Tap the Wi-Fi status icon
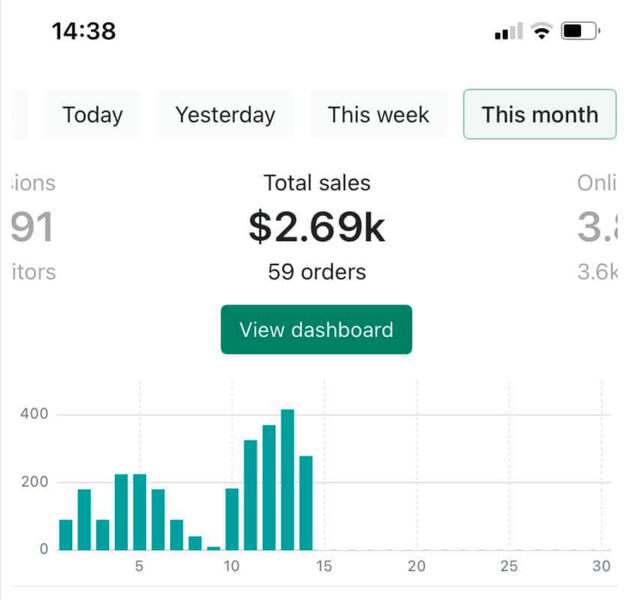This screenshot has width=628, height=600. click(x=542, y=32)
